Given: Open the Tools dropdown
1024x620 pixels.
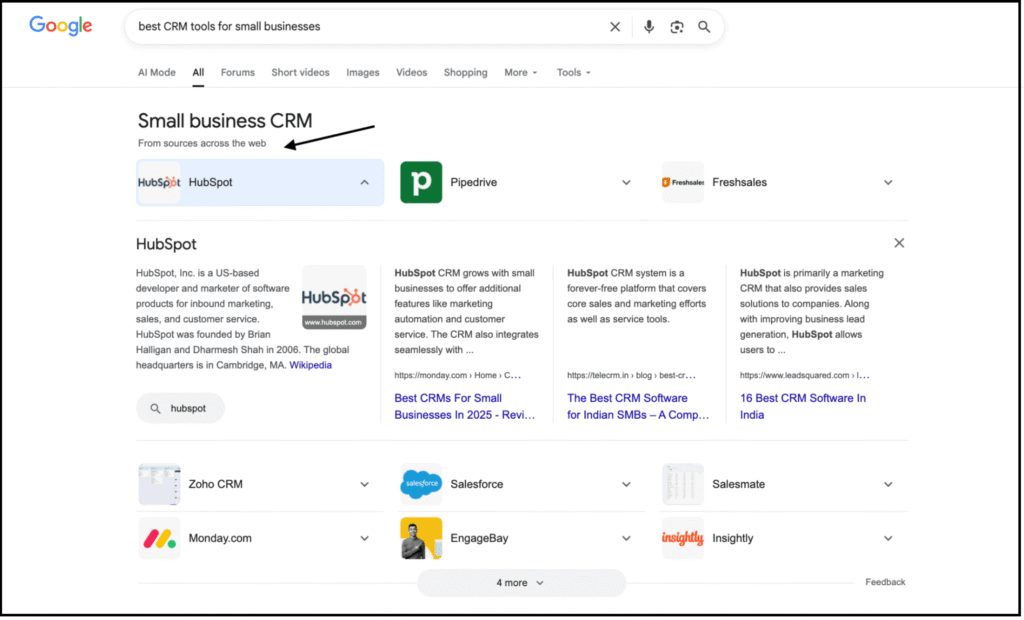Looking at the screenshot, I should pos(572,72).
